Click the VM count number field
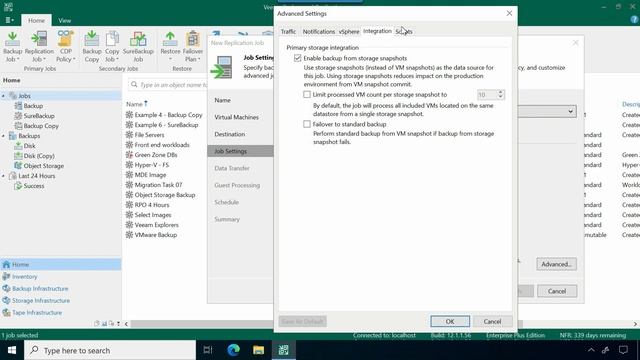This screenshot has width=640, height=360. tap(487, 95)
